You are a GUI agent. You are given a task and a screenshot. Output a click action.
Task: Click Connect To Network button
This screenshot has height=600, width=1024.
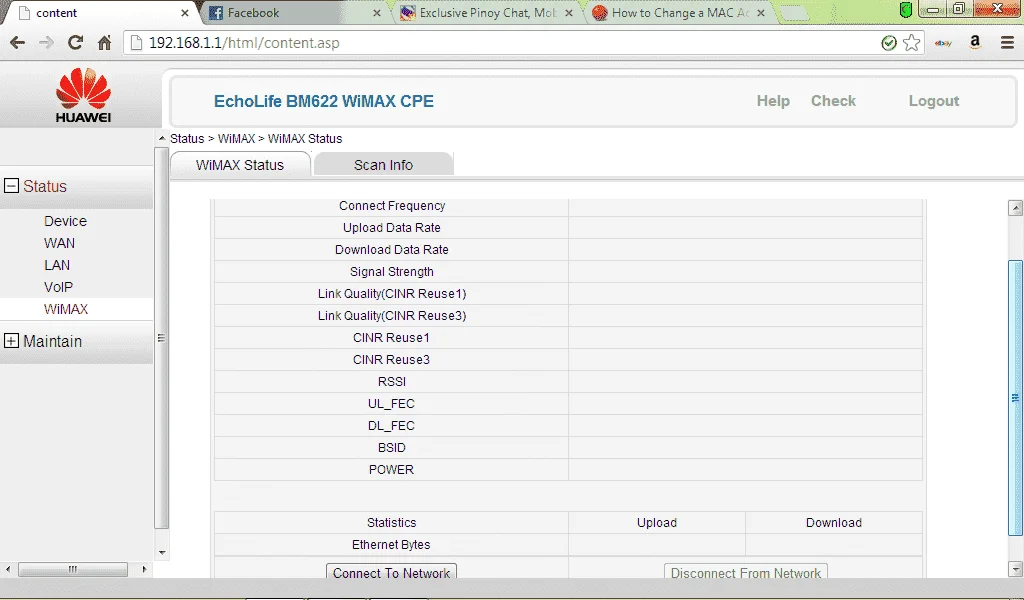[x=391, y=573]
